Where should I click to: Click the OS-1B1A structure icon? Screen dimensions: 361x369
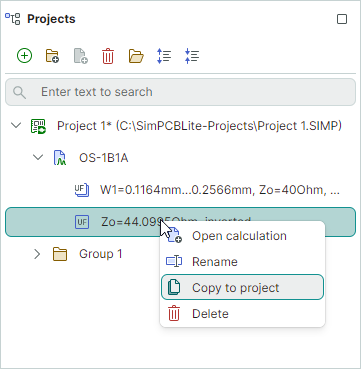(x=60, y=158)
